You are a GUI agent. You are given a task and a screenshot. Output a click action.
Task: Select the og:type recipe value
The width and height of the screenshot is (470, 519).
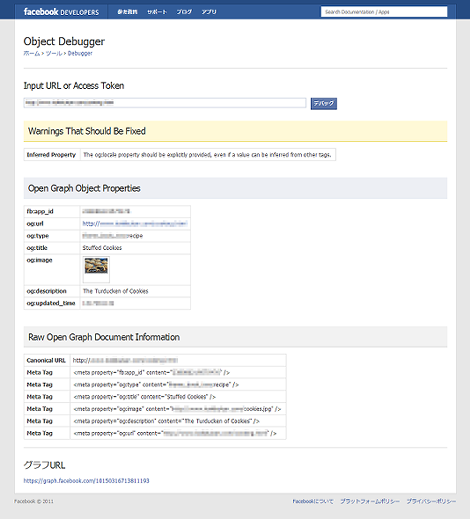tap(113, 236)
